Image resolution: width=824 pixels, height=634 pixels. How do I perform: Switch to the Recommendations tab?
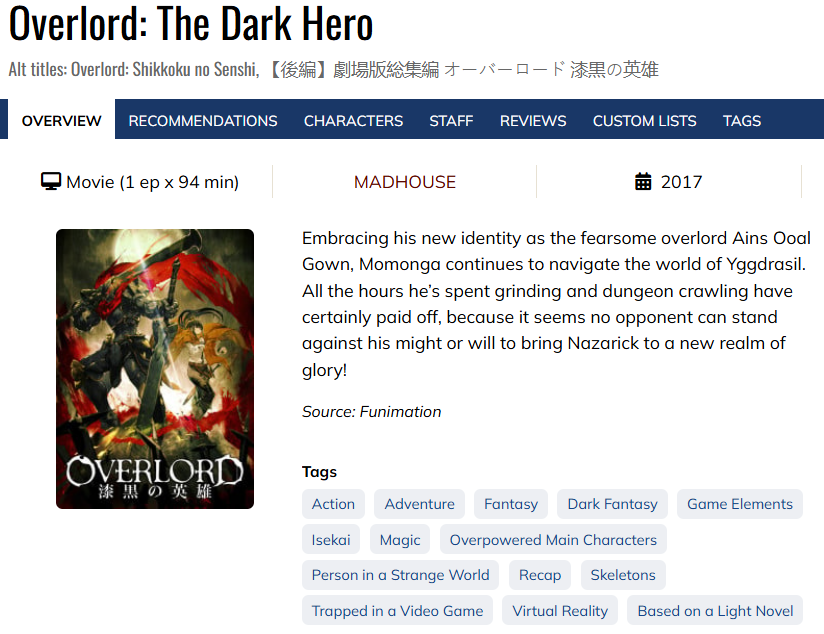[203, 120]
